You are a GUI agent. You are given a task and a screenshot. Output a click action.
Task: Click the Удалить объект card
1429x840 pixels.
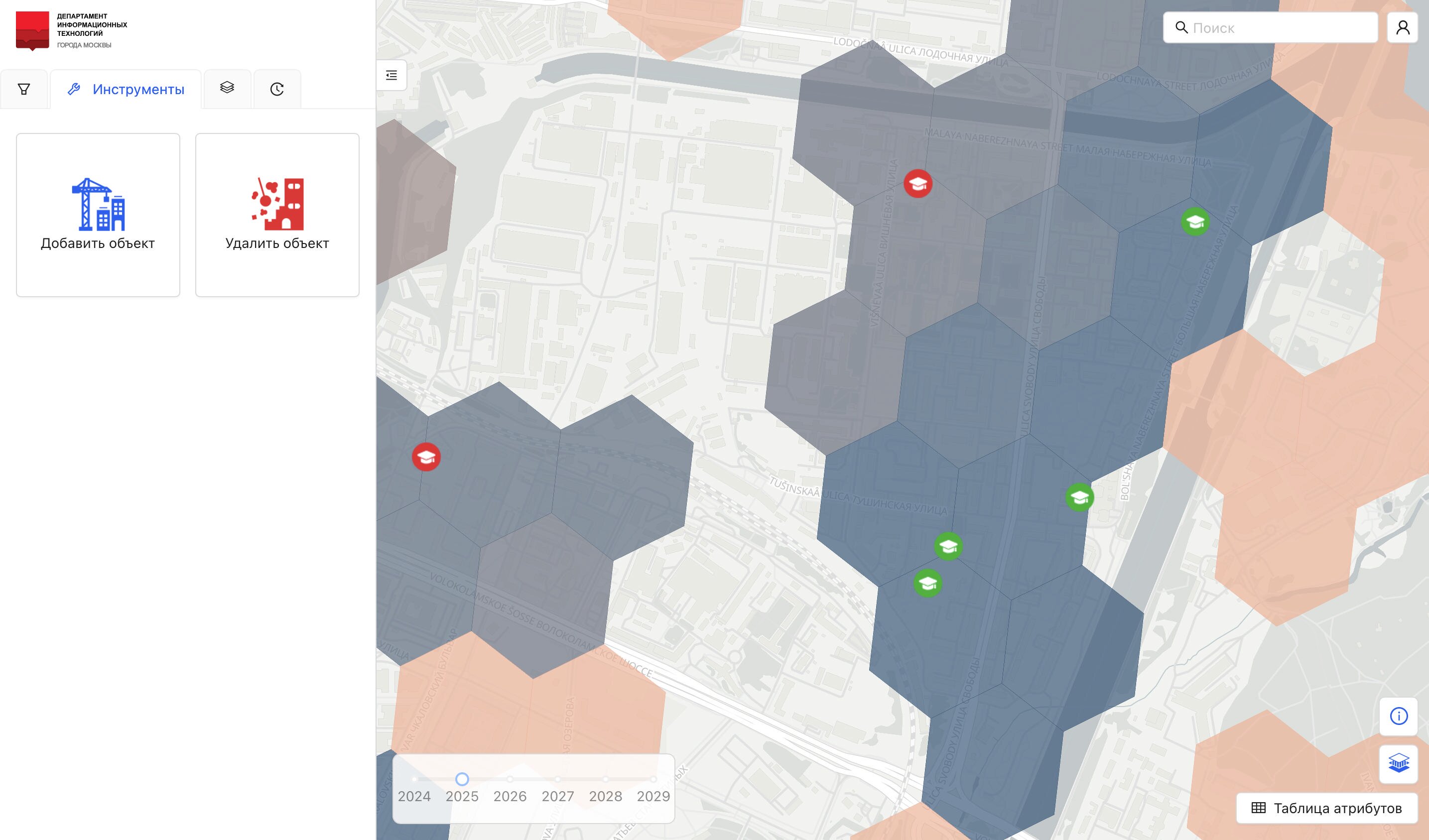click(277, 215)
